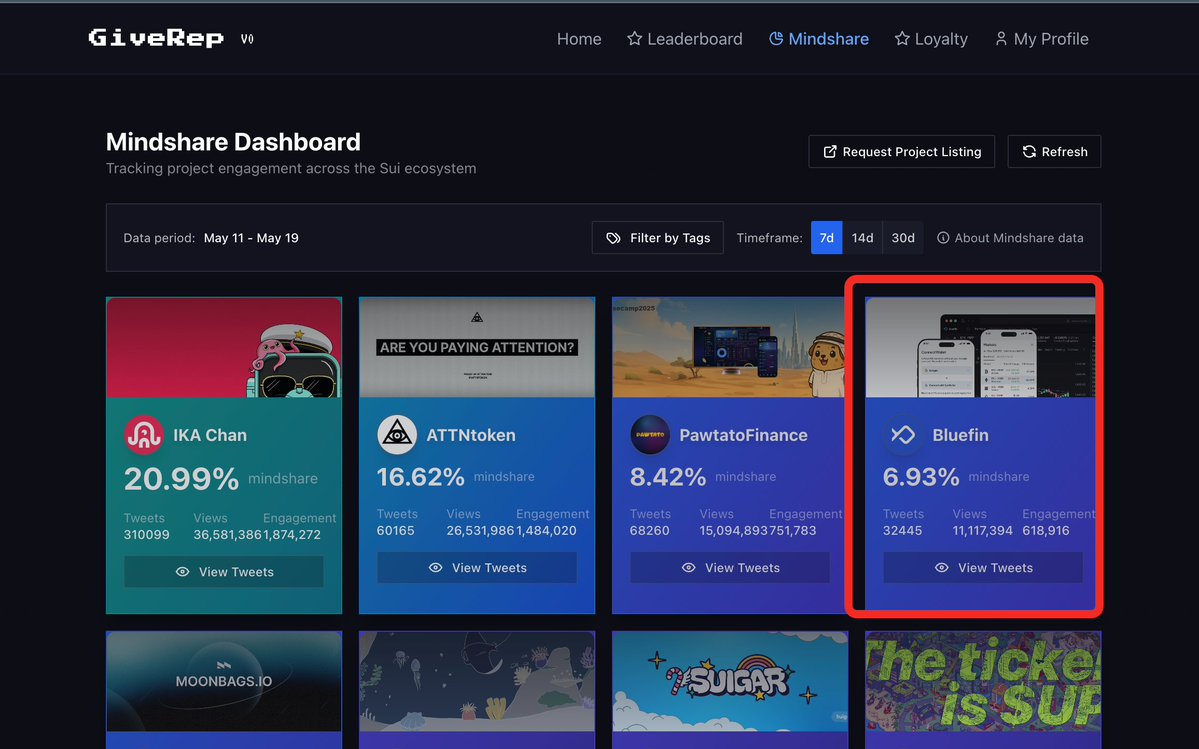This screenshot has width=1199, height=749.
Task: Click the tag icon in Filter by Tags
Action: (613, 238)
